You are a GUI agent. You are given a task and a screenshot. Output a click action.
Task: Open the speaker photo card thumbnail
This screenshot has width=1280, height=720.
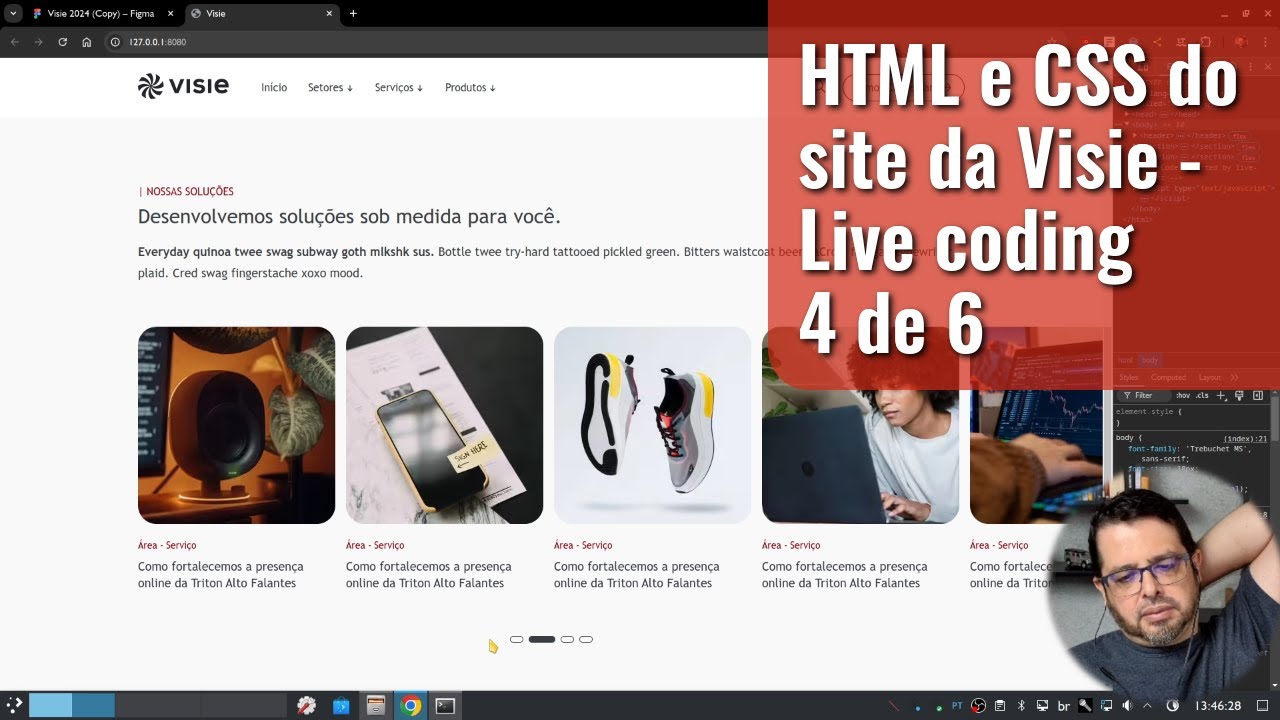point(236,425)
